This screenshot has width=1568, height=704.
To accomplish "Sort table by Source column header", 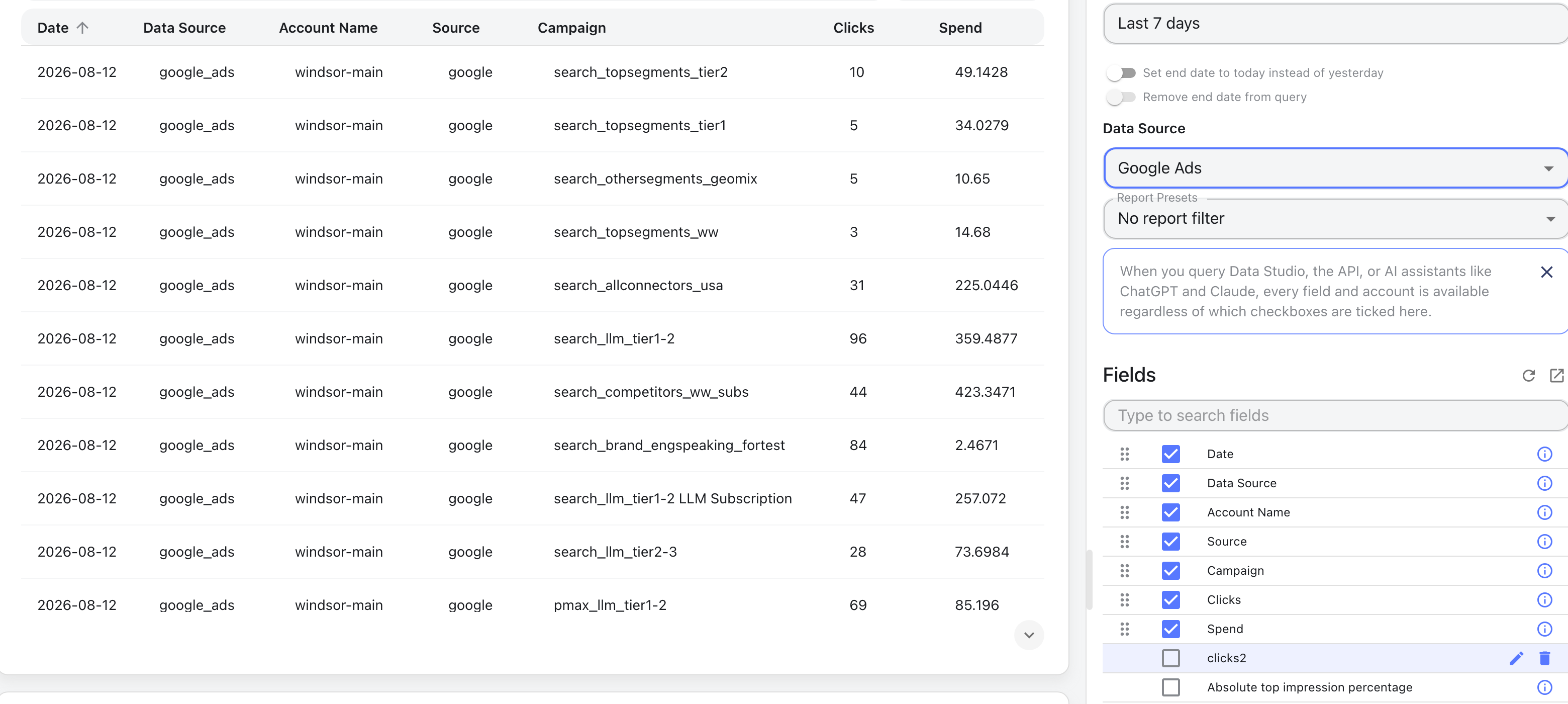I will tap(456, 28).
